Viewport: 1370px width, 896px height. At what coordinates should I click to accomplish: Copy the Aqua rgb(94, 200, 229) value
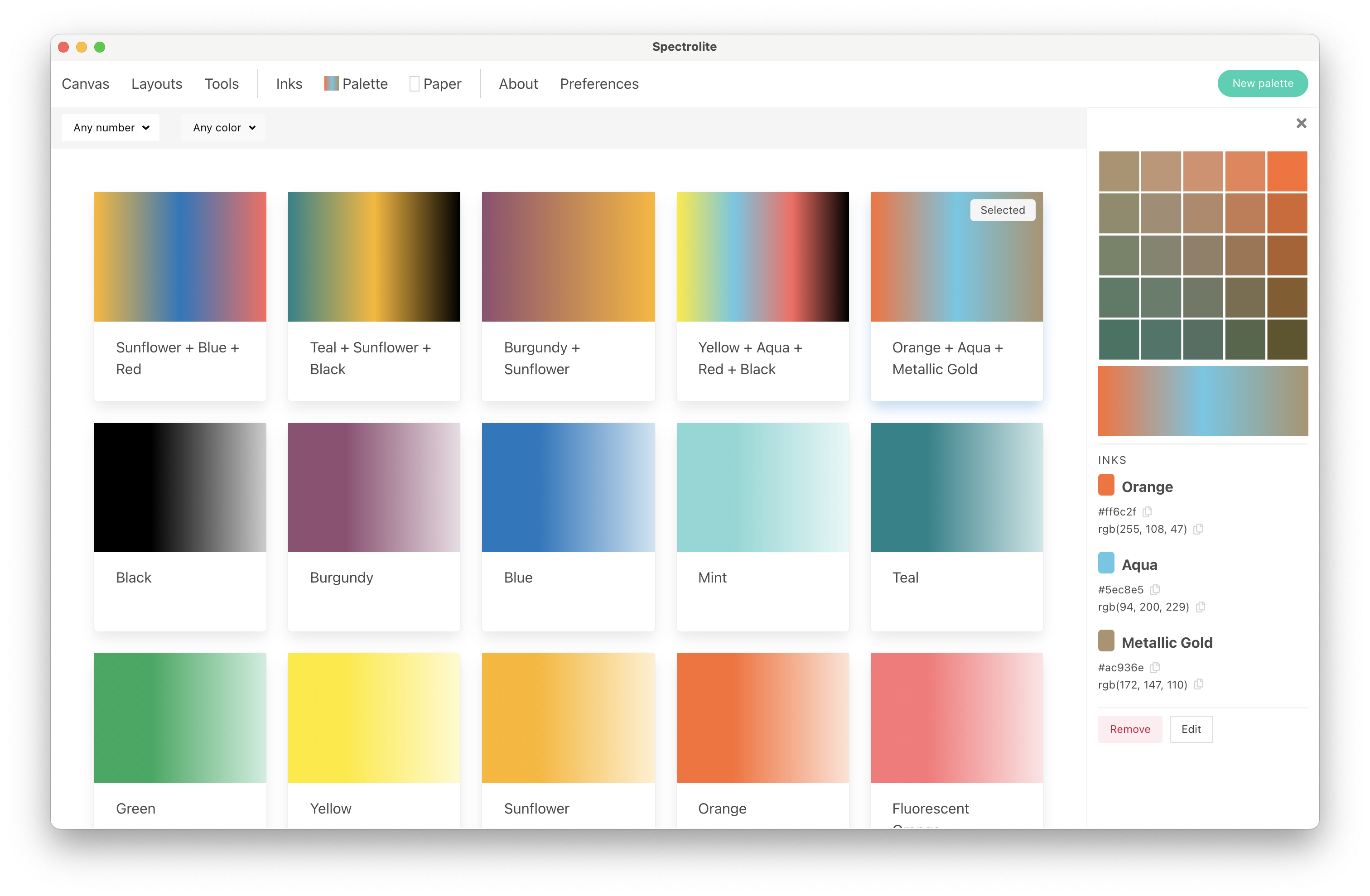click(x=1200, y=607)
